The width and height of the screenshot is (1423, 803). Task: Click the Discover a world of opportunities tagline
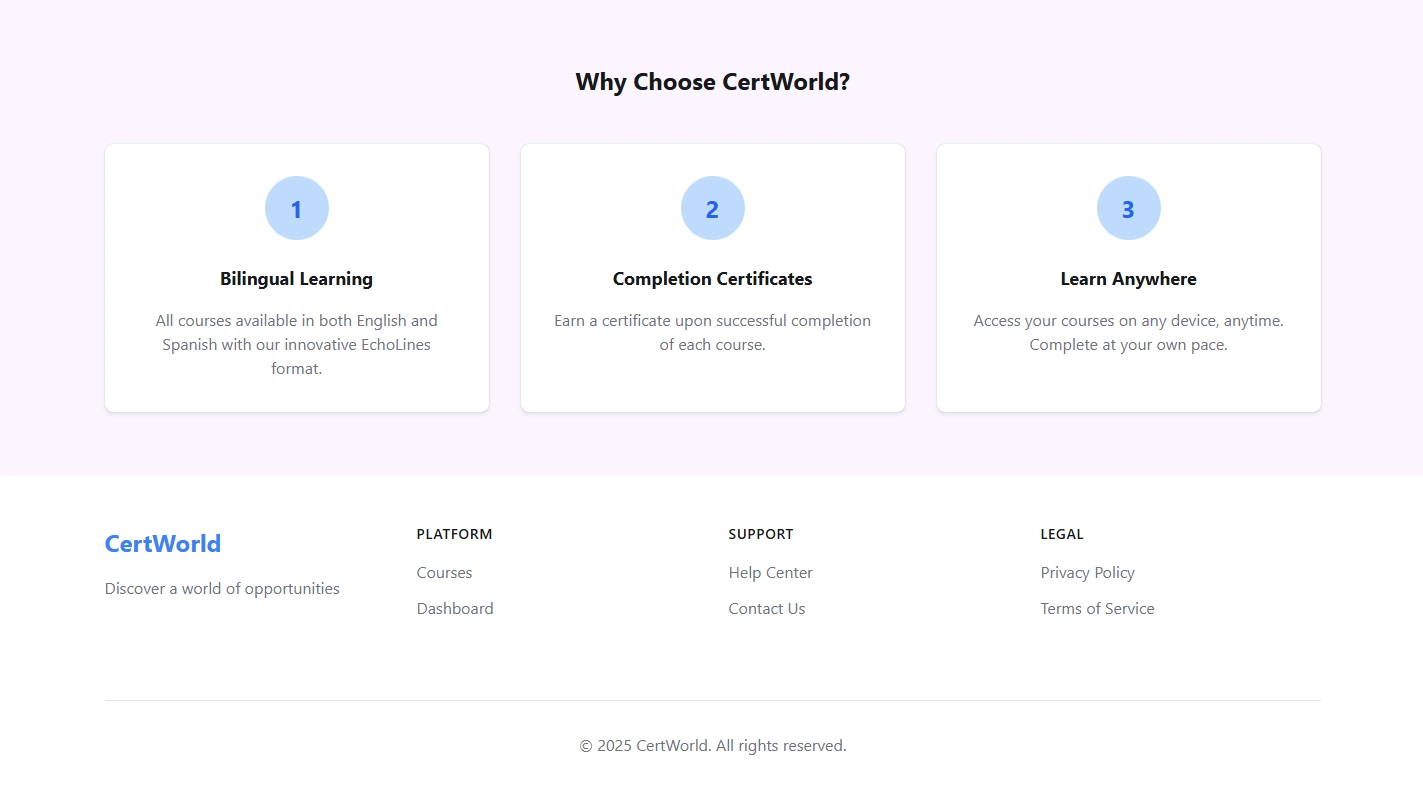[222, 589]
